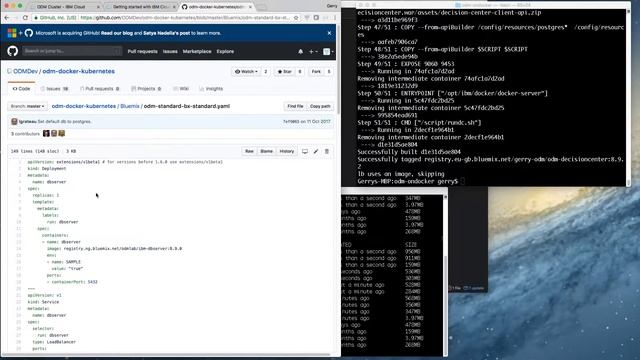Switch to the Code tab

click(x=21, y=89)
